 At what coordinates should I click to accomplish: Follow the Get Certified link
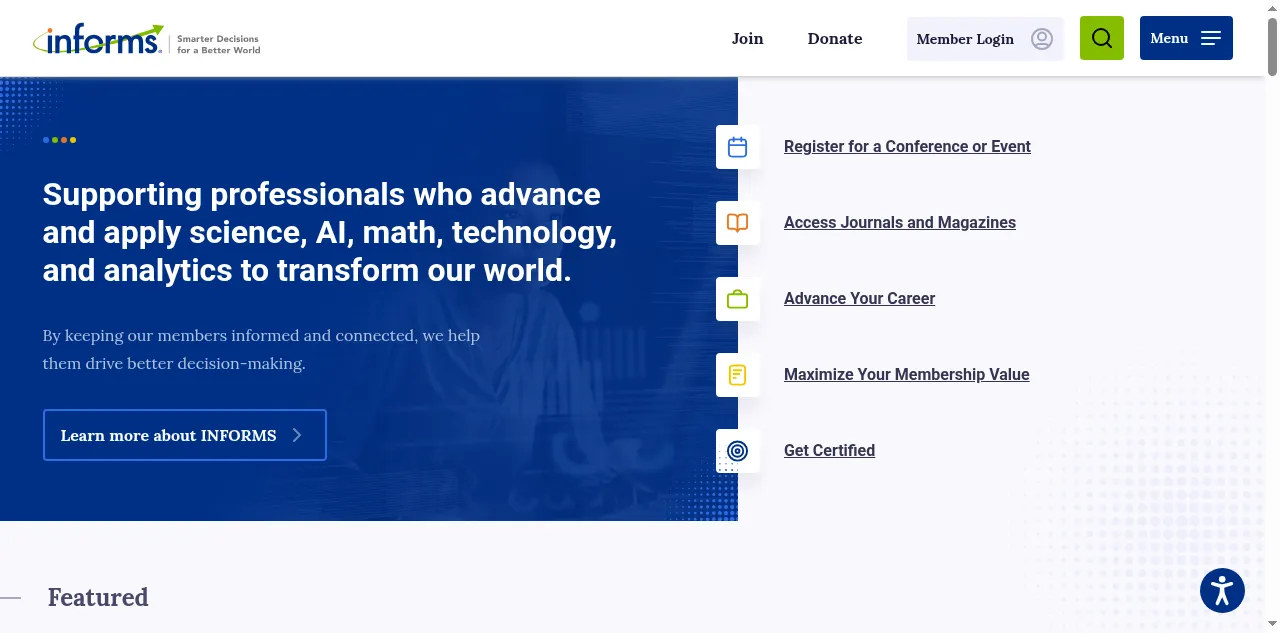[x=829, y=451]
